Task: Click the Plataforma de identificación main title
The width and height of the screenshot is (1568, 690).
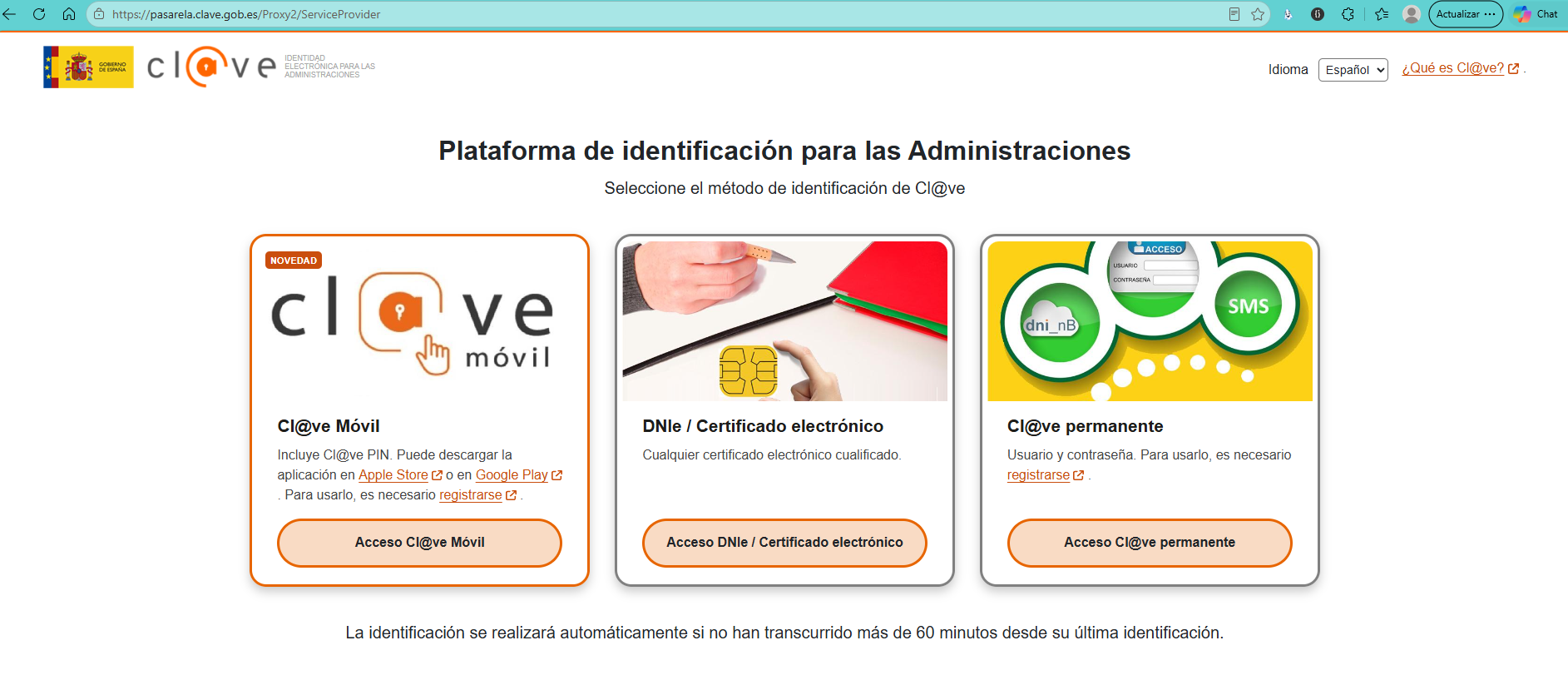Action: click(x=784, y=151)
